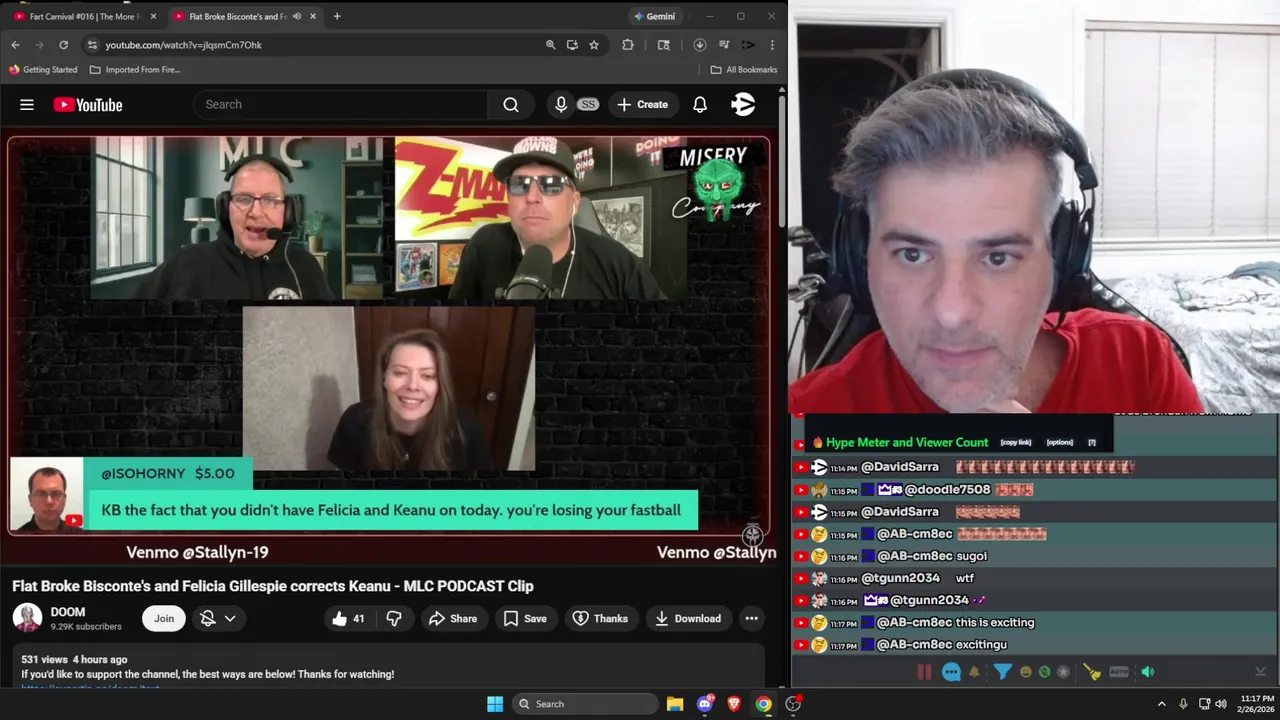Start voice search with the microphone icon
Viewport: 1280px width, 720px height.
tap(561, 104)
